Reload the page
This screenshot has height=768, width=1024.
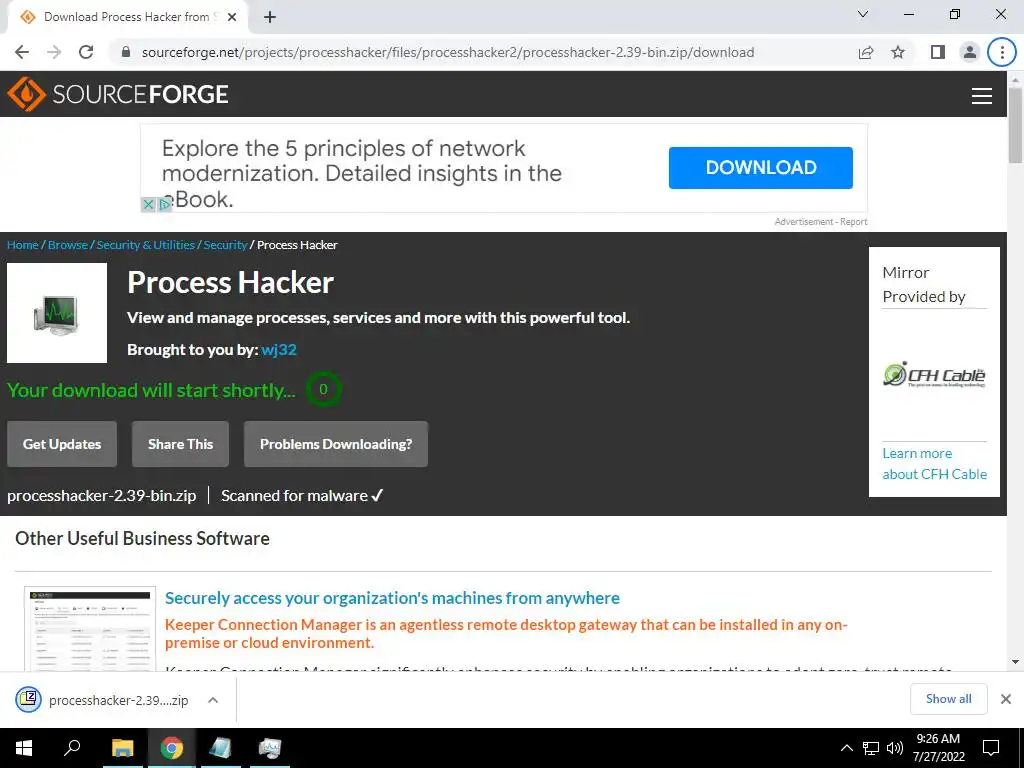click(x=86, y=52)
